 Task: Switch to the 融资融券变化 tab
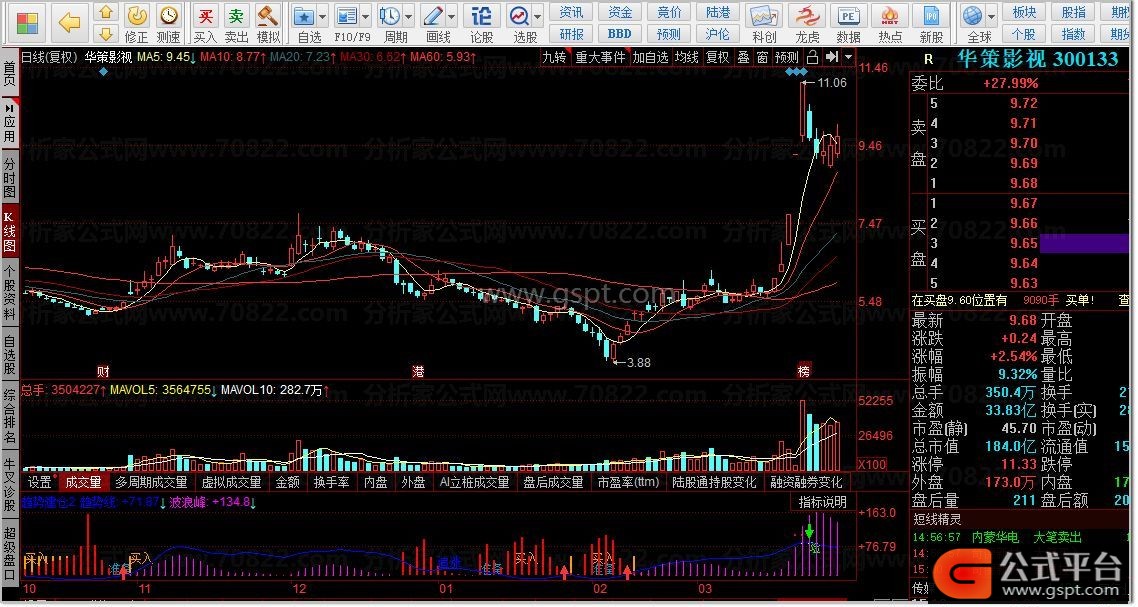point(806,482)
